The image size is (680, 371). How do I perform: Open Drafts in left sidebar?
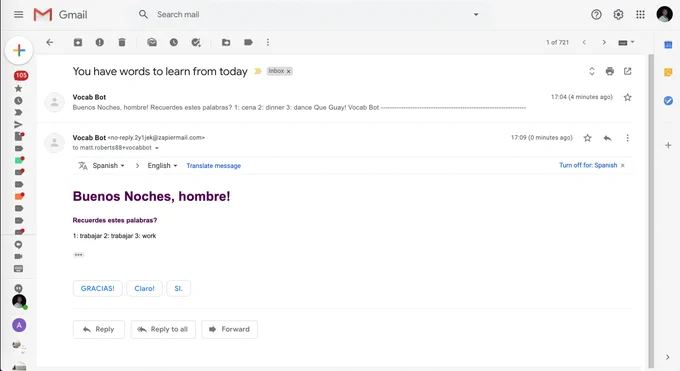pyautogui.click(x=19, y=136)
